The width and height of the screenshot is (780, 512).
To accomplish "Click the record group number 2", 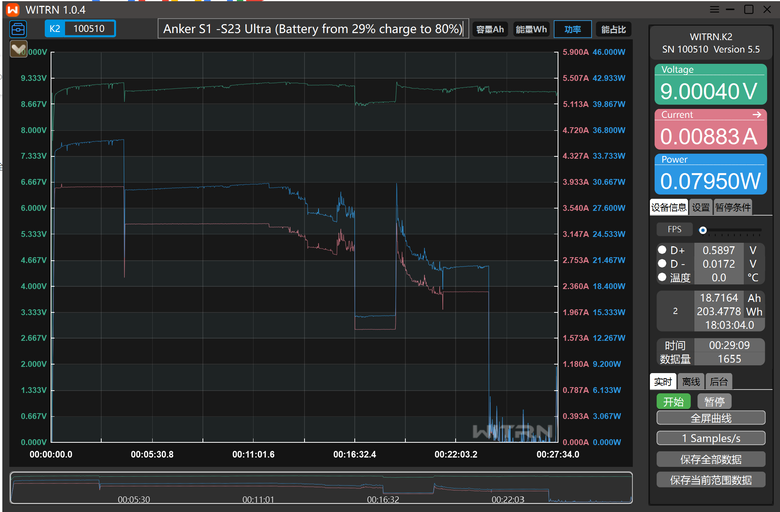I will click(675, 311).
